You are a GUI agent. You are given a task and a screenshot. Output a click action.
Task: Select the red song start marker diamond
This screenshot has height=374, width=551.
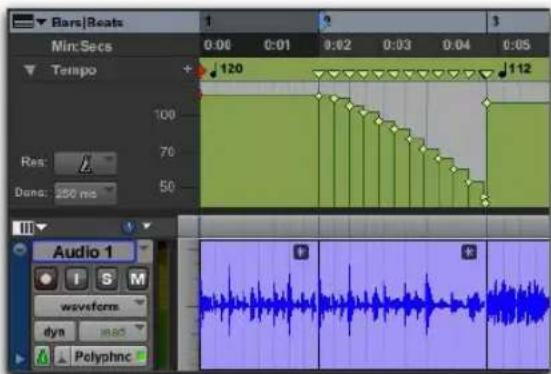[201, 71]
